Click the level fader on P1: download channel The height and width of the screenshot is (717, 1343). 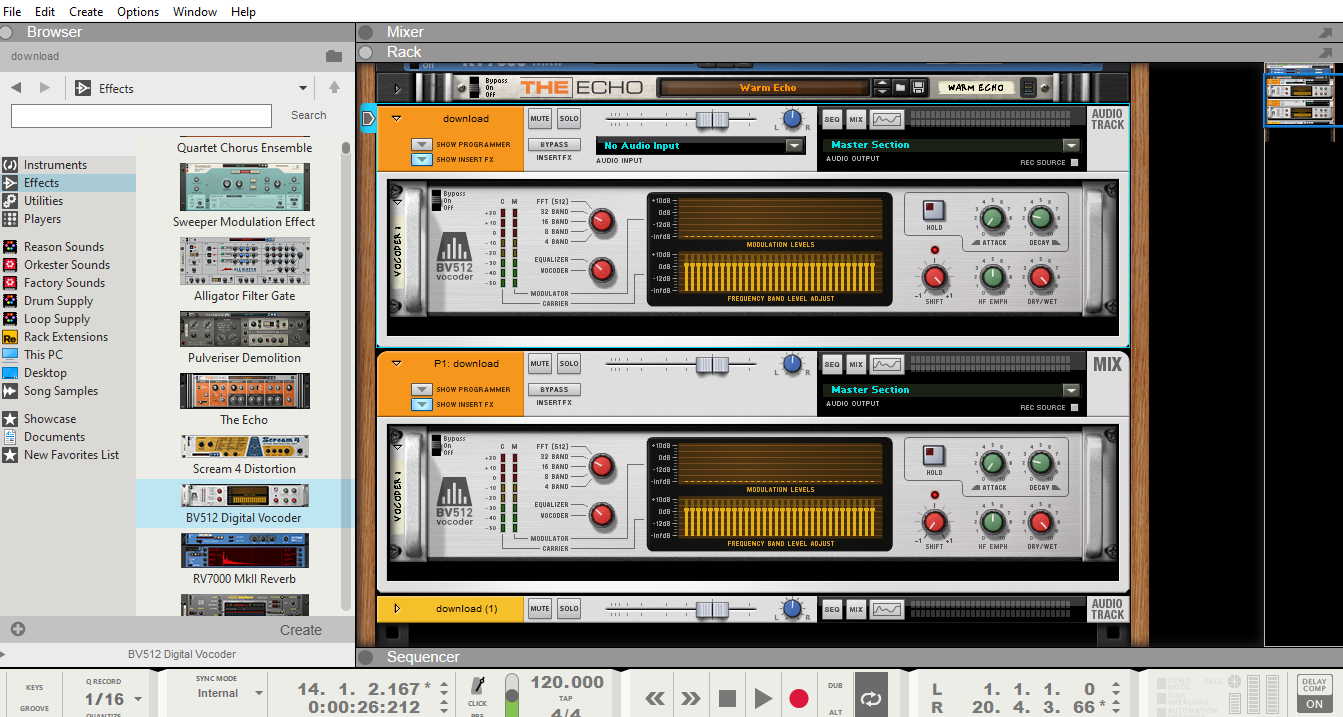pyautogui.click(x=711, y=365)
